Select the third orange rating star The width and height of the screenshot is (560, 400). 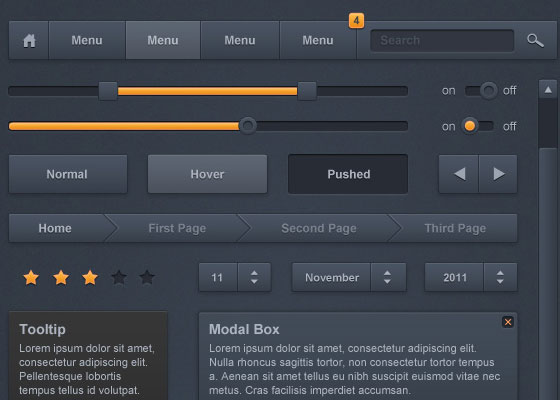click(x=90, y=278)
